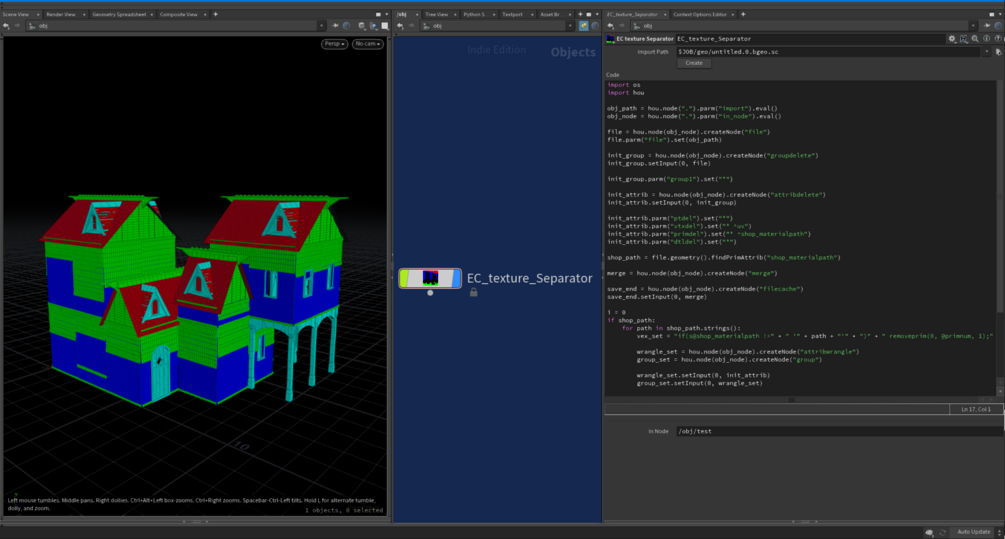Switch to the Geometry Spreadsheet tab
This screenshot has height=539, width=1005.
[x=119, y=14]
